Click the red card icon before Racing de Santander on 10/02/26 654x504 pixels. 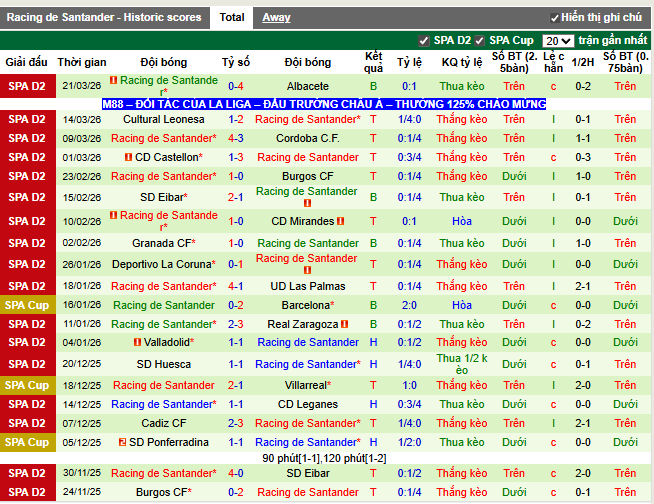[x=113, y=215]
